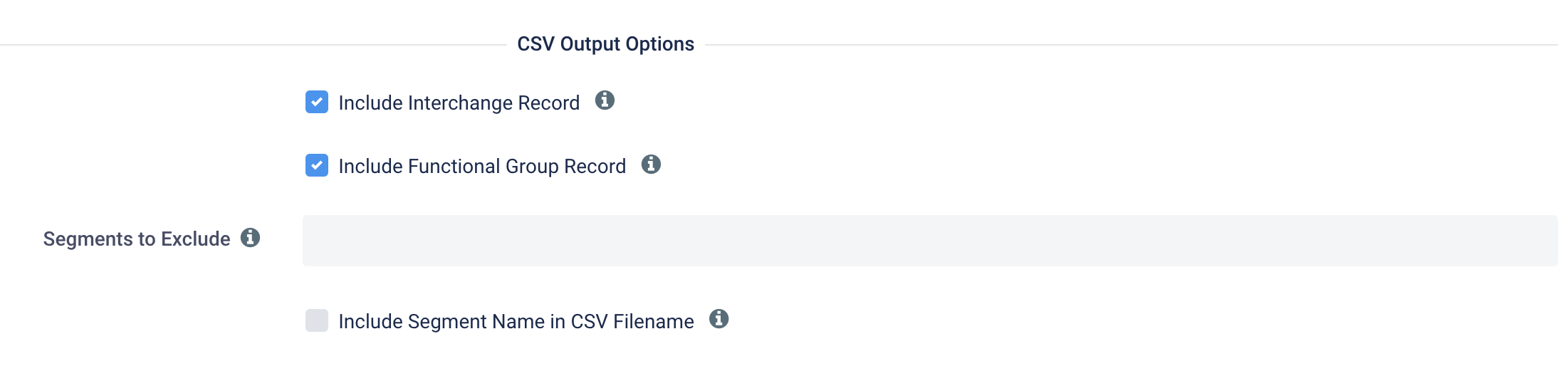Show the Segments to Exclude info tooltip icon
Viewport: 1568px width, 366px height.
tap(250, 237)
